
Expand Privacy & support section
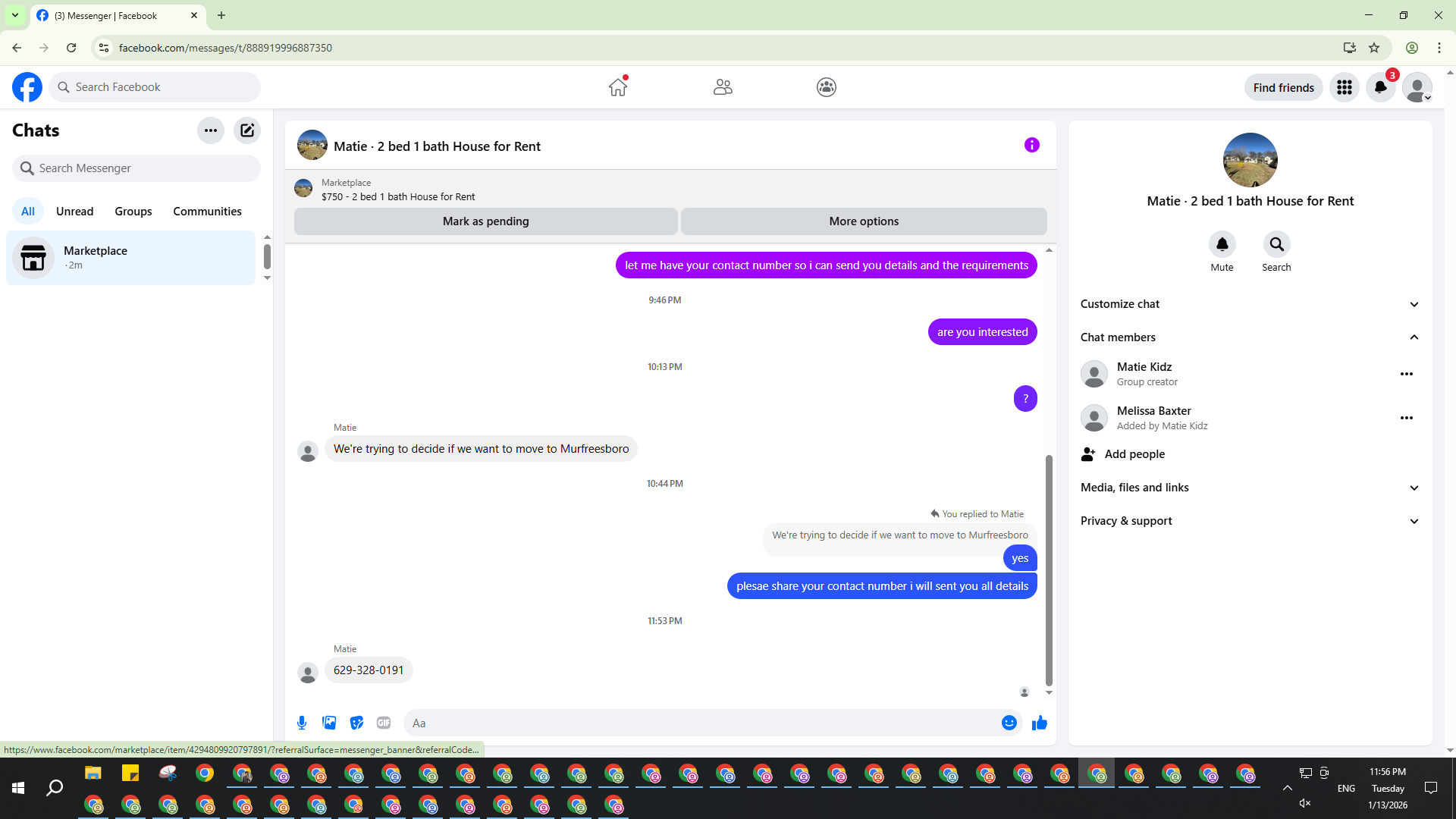point(1249,521)
